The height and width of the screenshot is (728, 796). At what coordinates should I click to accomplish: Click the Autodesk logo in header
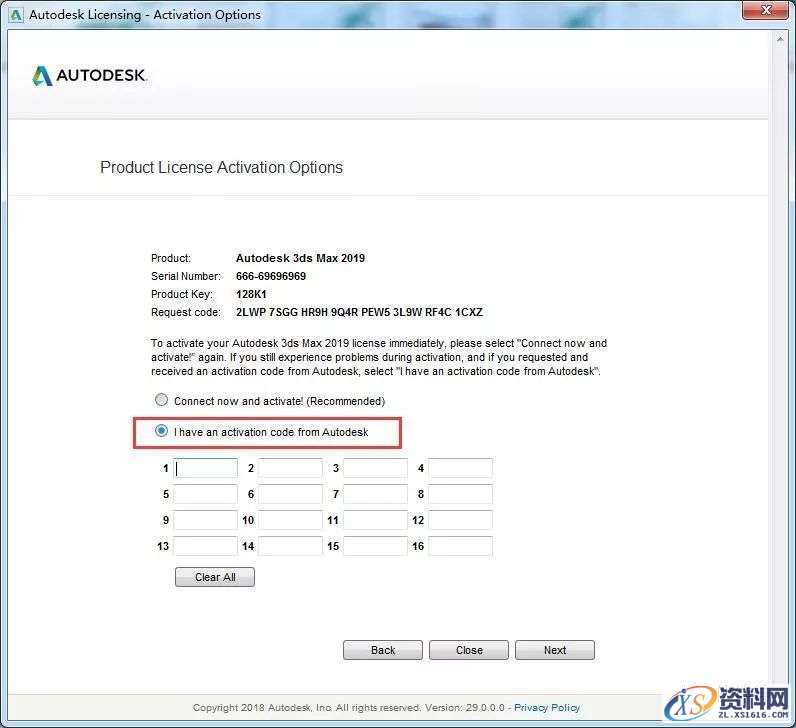click(90, 76)
